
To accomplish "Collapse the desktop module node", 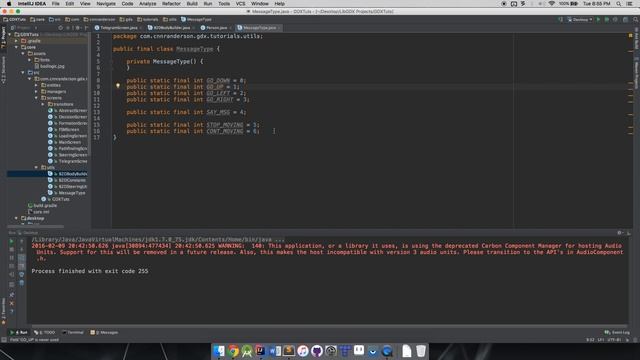I will coord(17,218).
